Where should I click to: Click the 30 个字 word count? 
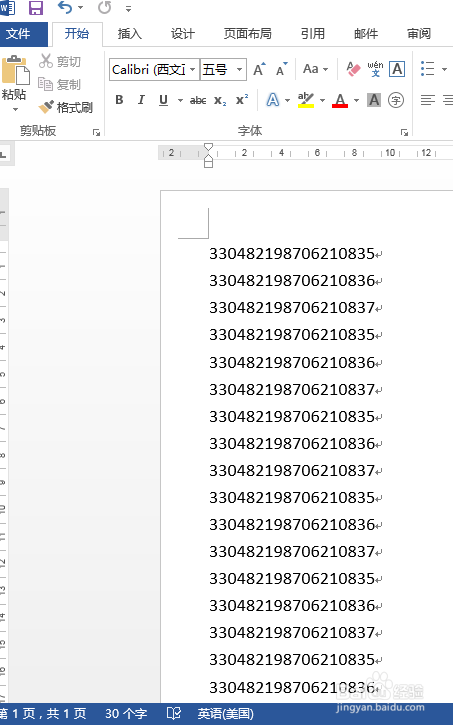pyautogui.click(x=126, y=714)
